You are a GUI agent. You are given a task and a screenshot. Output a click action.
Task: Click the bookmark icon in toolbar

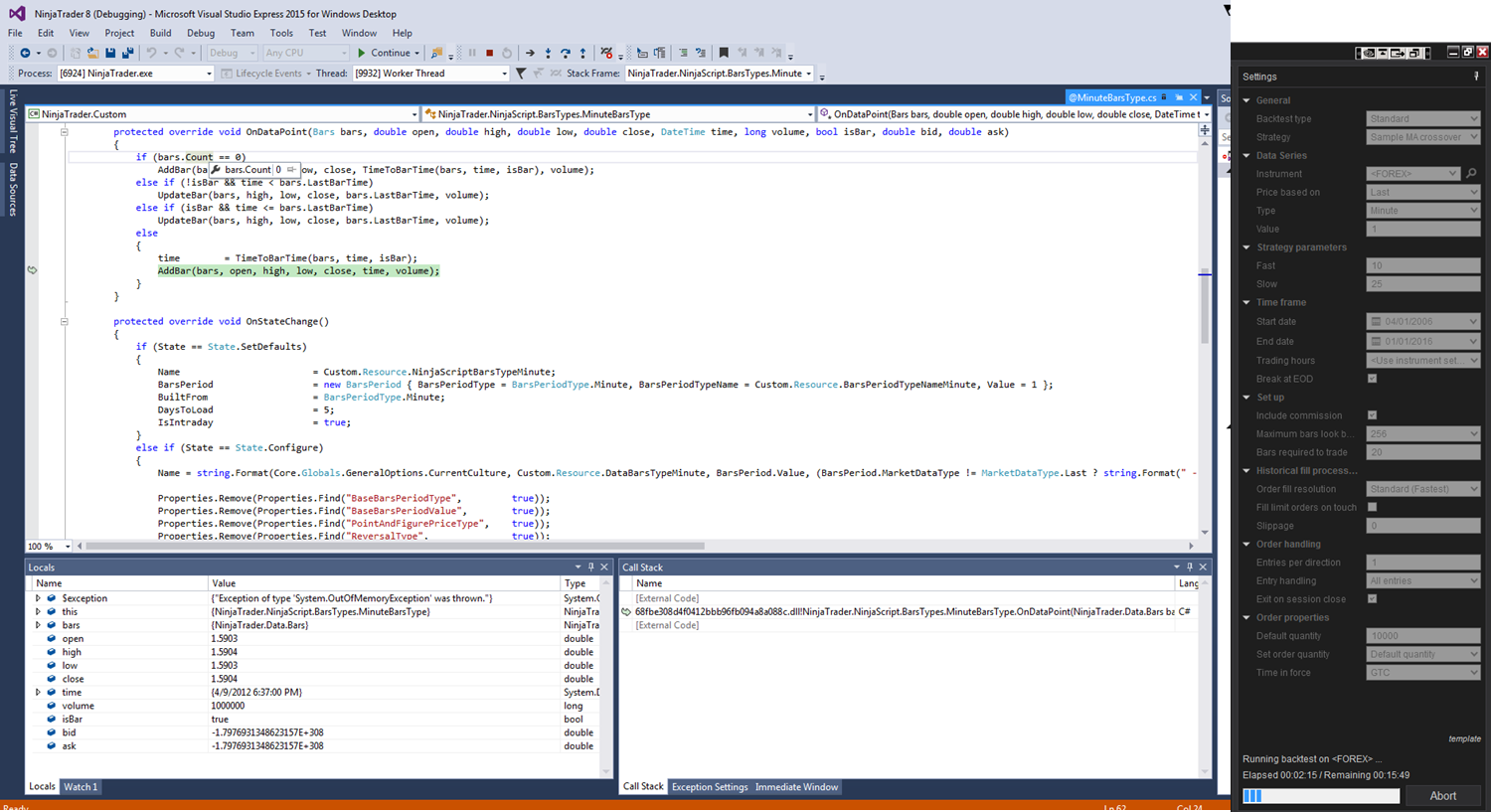724,53
